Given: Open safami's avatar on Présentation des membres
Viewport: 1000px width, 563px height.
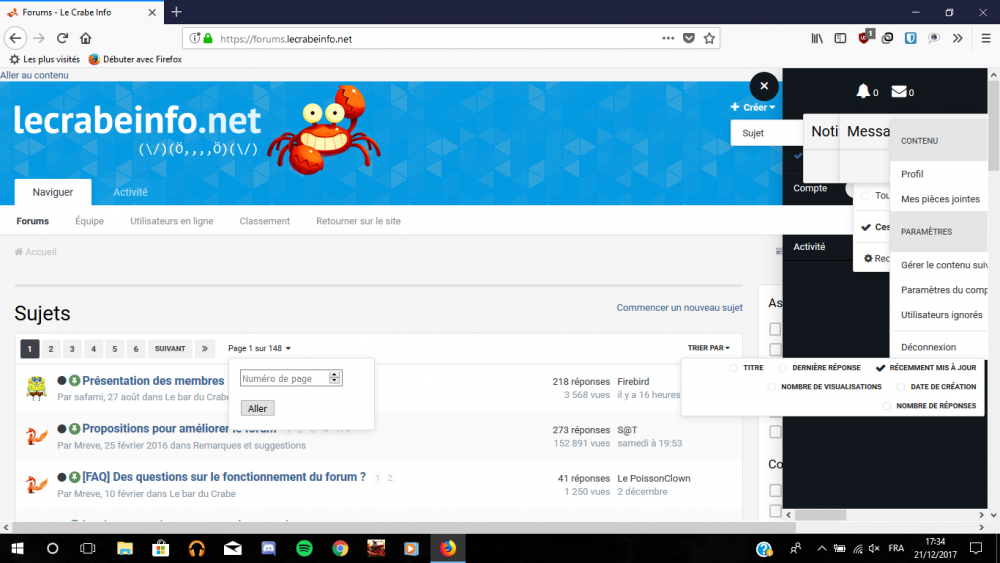Looking at the screenshot, I should coord(36,388).
